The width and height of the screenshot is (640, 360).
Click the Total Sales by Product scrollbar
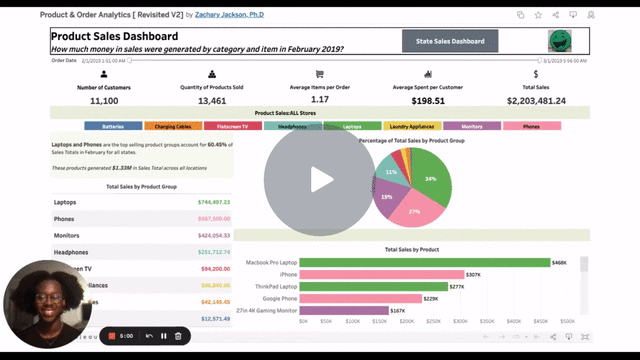tap(584, 285)
